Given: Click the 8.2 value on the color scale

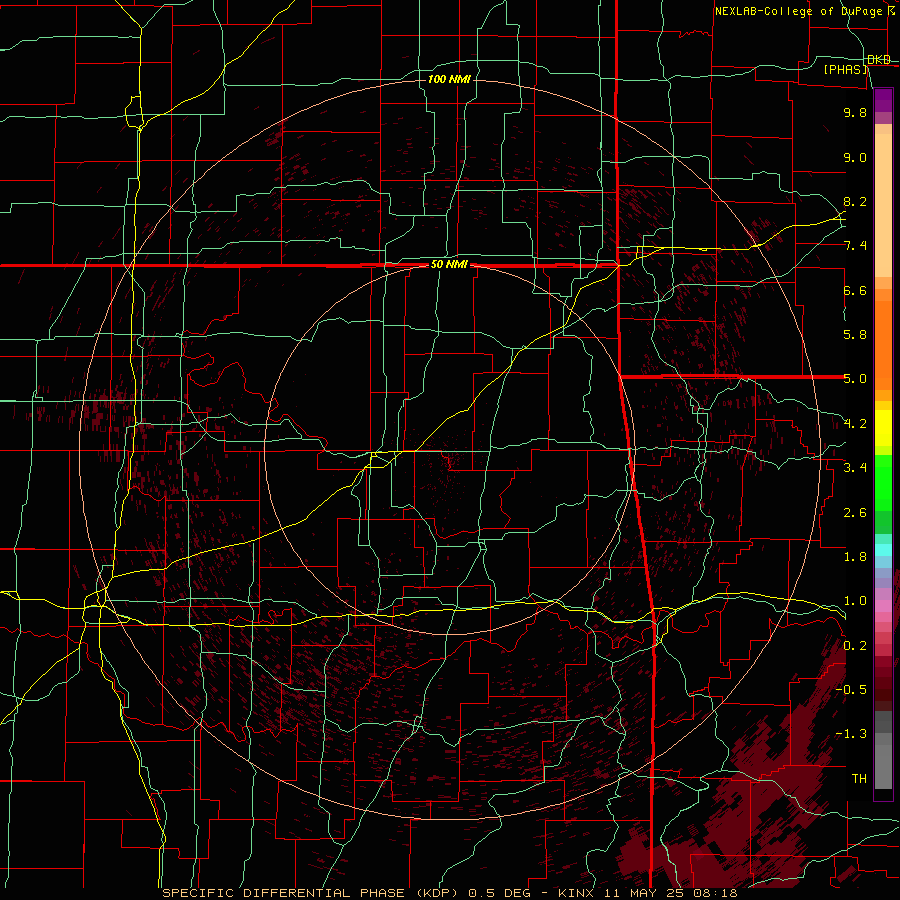Looking at the screenshot, I should pos(855,201).
